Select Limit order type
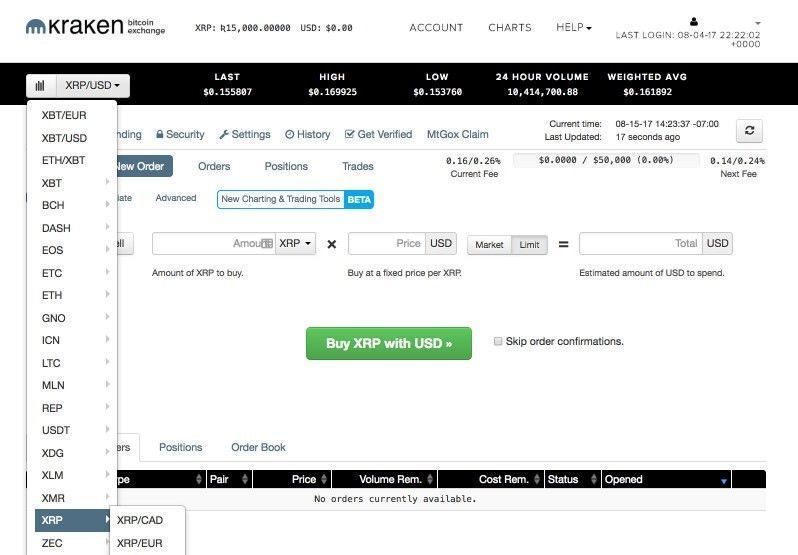This screenshot has width=798, height=555. [529, 245]
